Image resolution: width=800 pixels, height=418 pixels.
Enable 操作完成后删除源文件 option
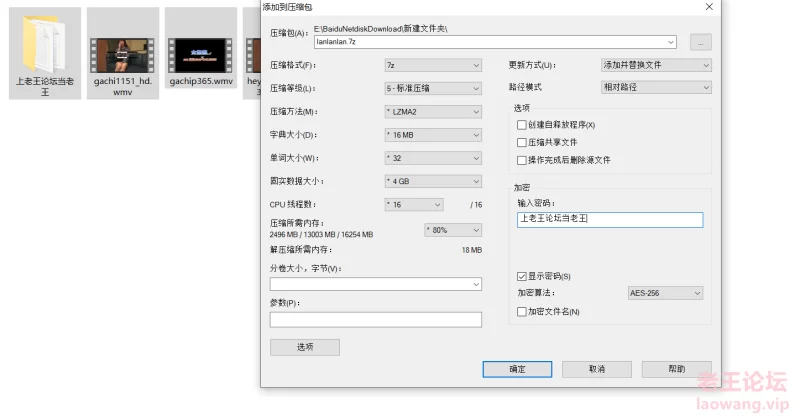coord(521,159)
